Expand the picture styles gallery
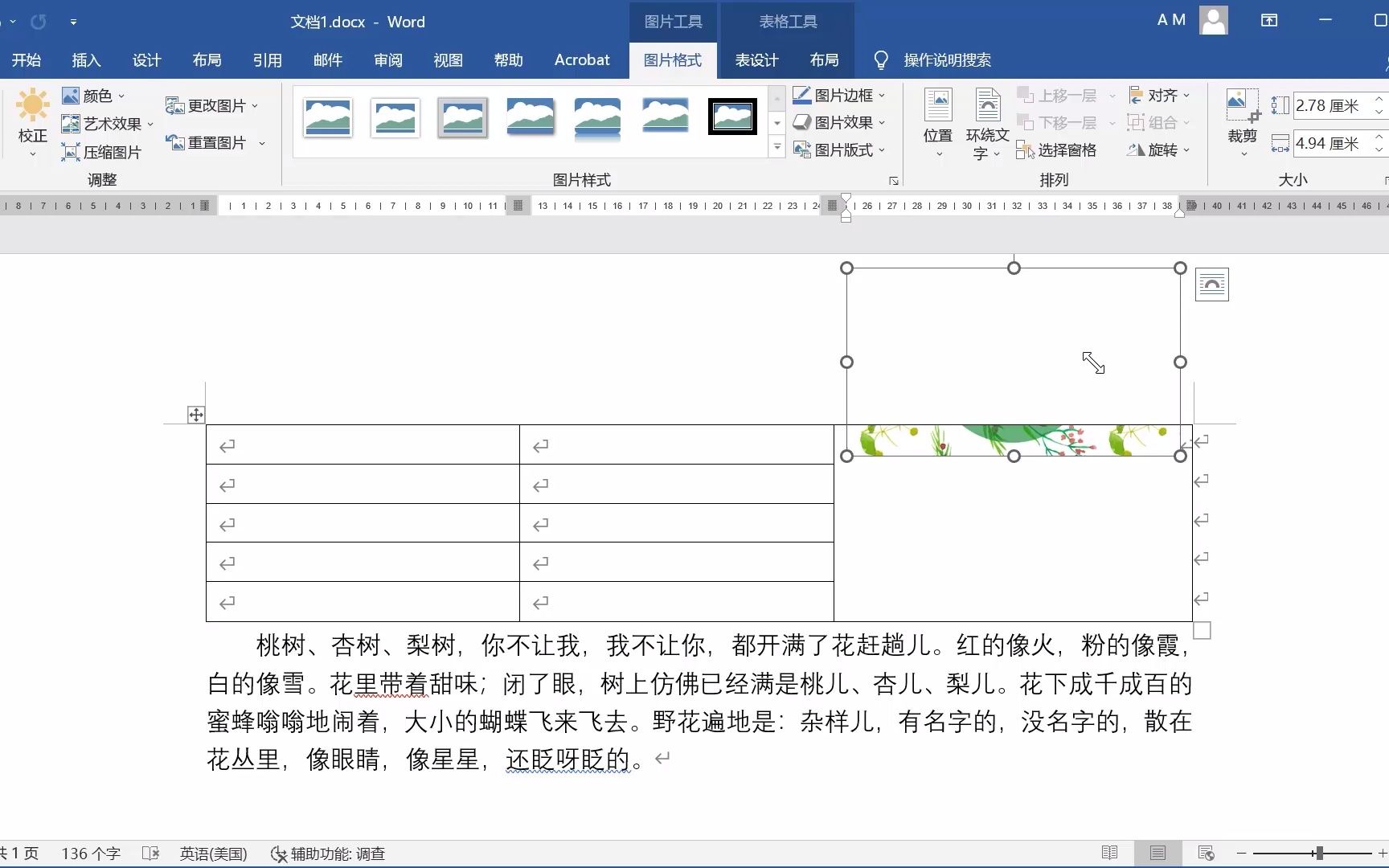The width and height of the screenshot is (1389, 868). click(776, 147)
